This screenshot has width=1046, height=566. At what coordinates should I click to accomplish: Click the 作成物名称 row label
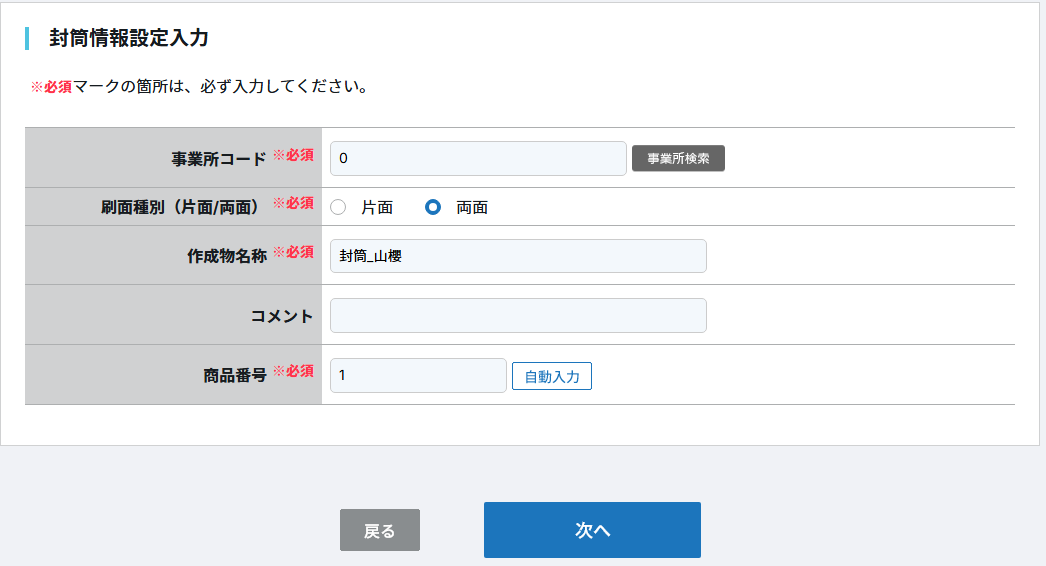pyautogui.click(x=227, y=255)
